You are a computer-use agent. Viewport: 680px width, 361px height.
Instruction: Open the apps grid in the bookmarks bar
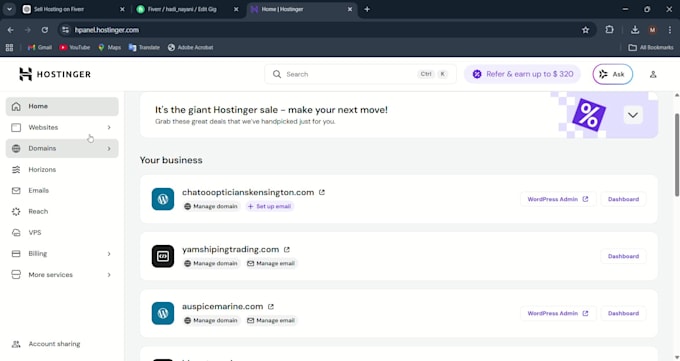(x=9, y=48)
